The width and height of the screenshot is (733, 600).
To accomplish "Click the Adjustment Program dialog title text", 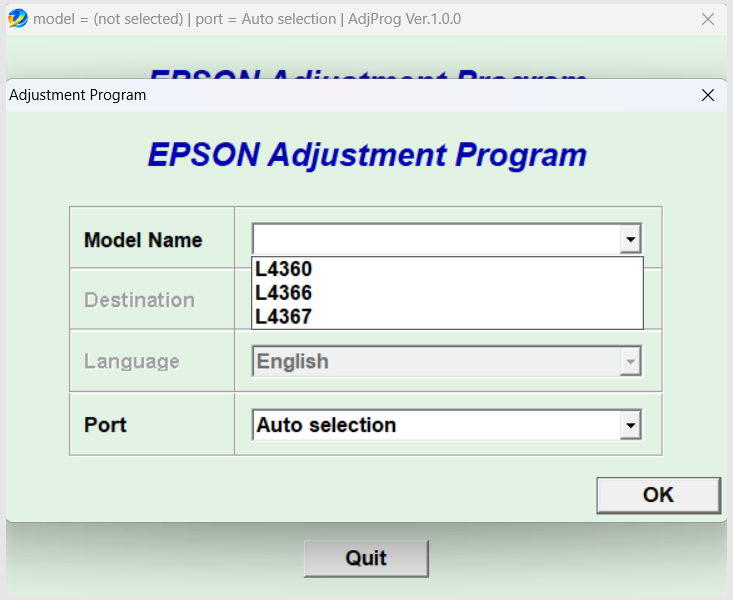I will pyautogui.click(x=78, y=95).
